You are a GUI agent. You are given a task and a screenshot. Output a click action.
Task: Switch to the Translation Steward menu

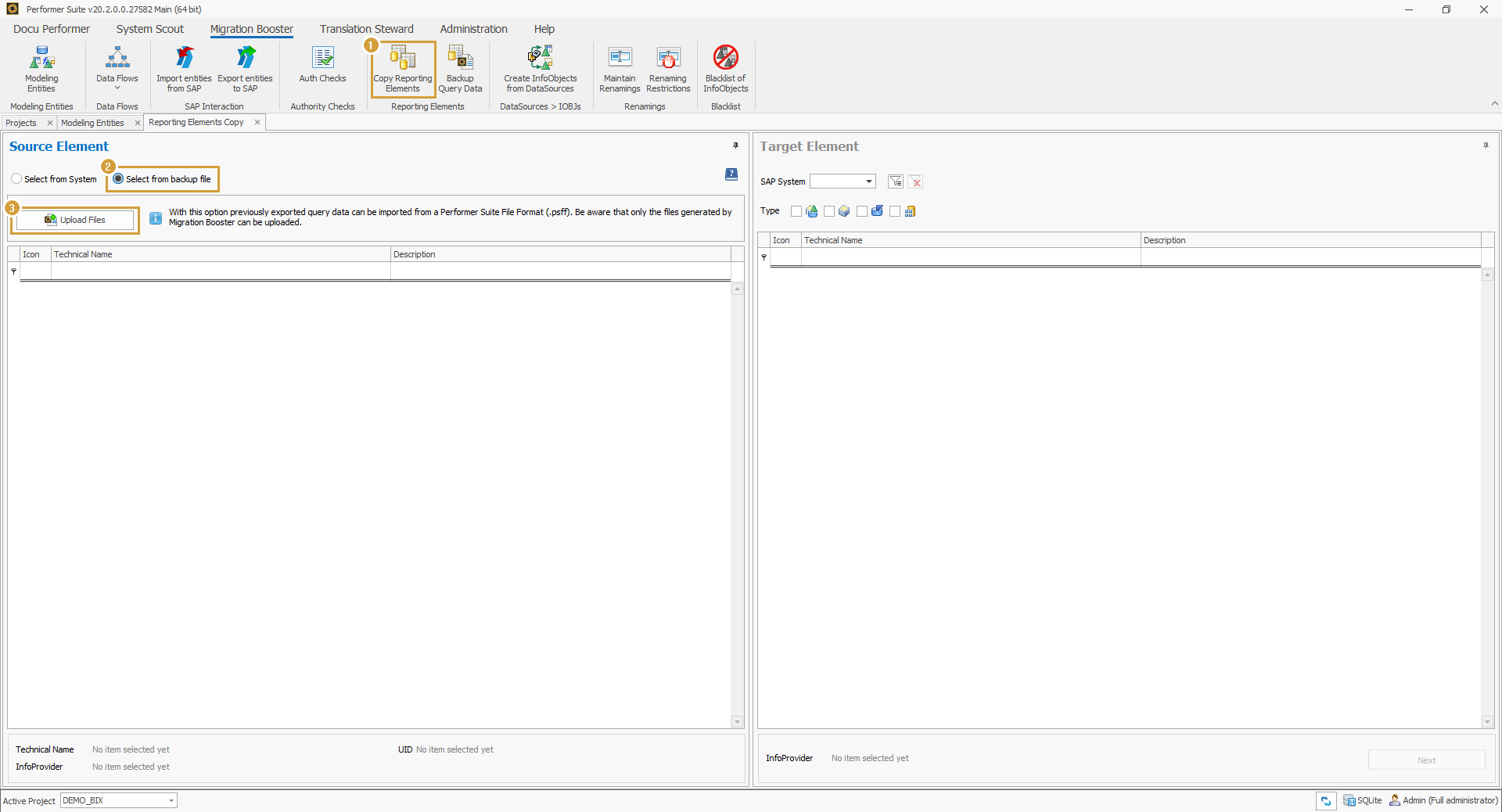click(x=366, y=29)
